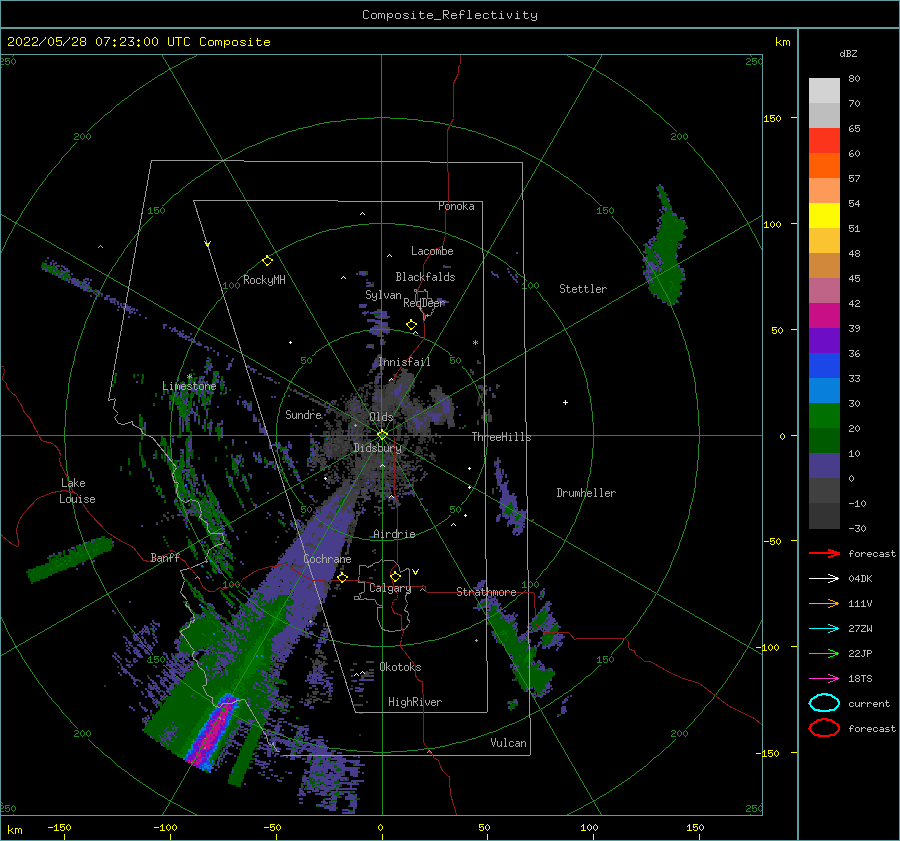This screenshot has width=900, height=841.
Task: Click the Ponoka city label
Action: click(x=456, y=206)
